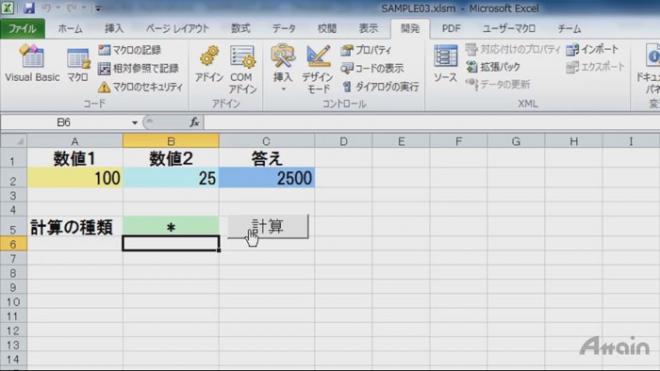This screenshot has height=371, width=660.
Task: Click the Select All corner button
Action: (x=14, y=141)
